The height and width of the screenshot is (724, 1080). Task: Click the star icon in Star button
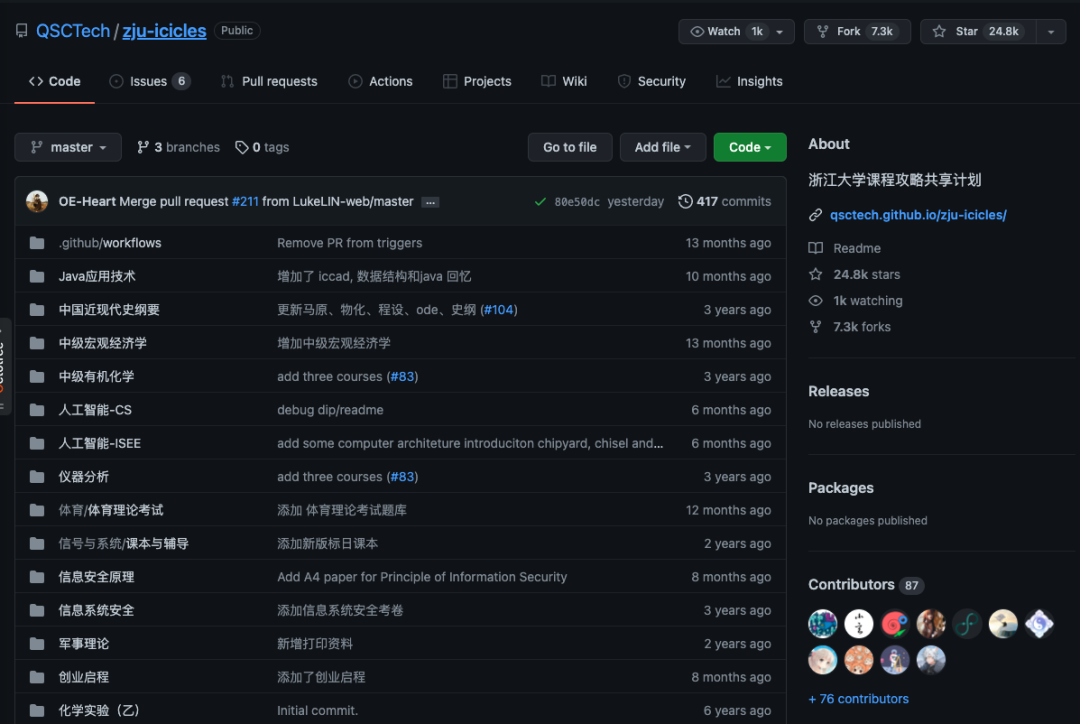939,32
